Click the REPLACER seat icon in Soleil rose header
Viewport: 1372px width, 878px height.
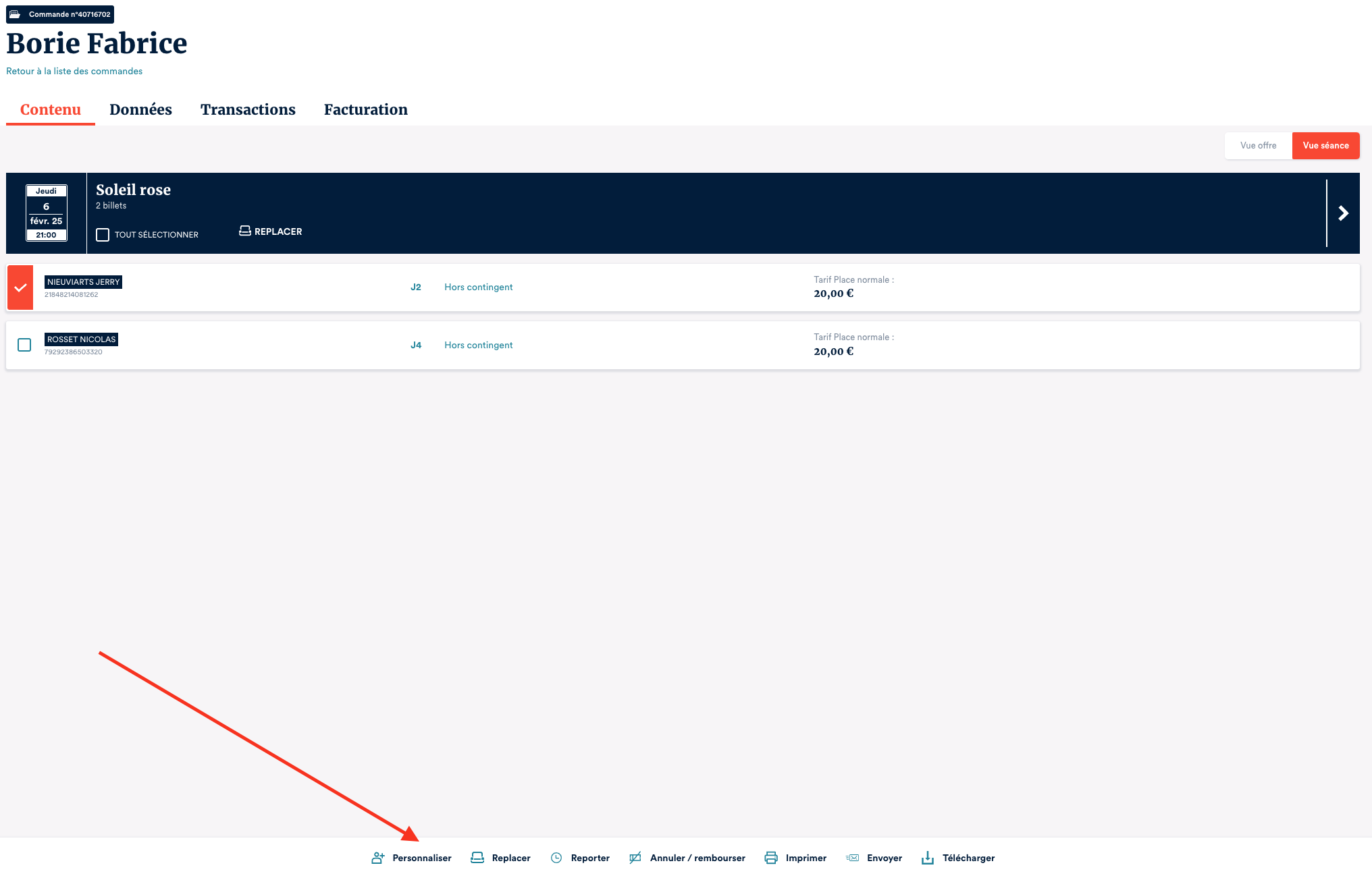(245, 231)
